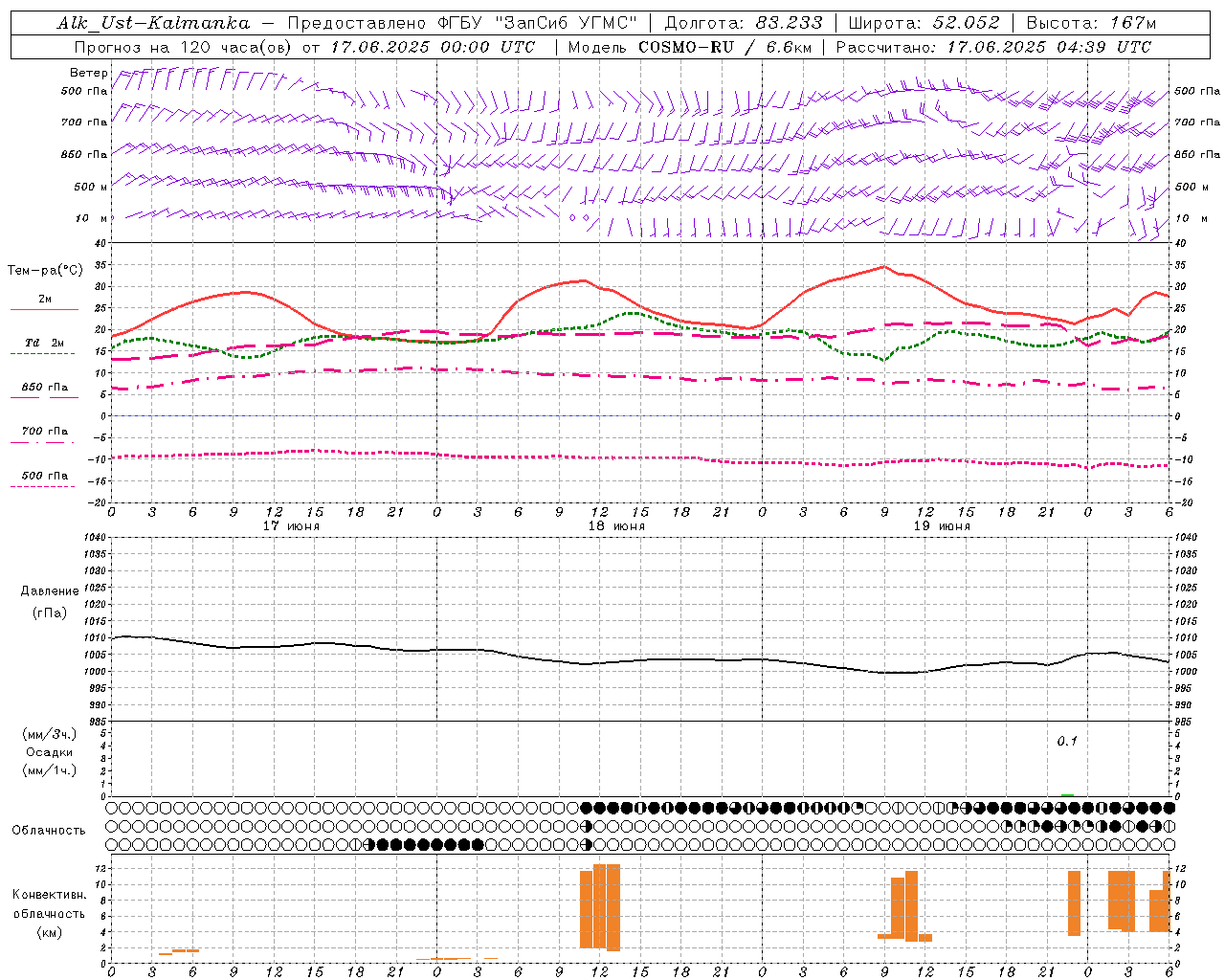Click the Осадки precipitation panel label
Viewport: 1225px width, 980px height.
pos(49,752)
